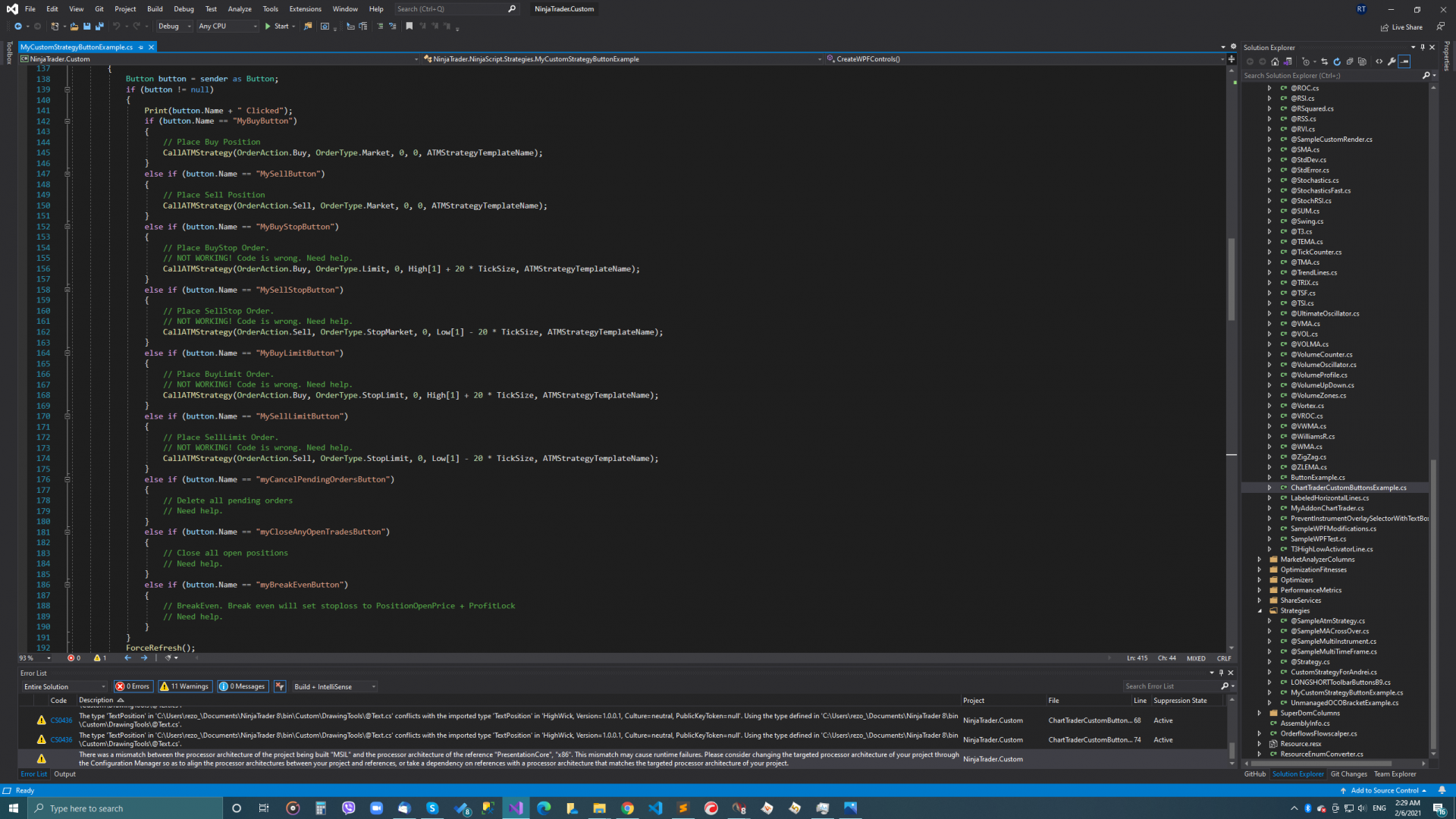Image resolution: width=1456 pixels, height=819 pixels.
Task: Toggle the 11 Warnings filter
Action: [185, 686]
